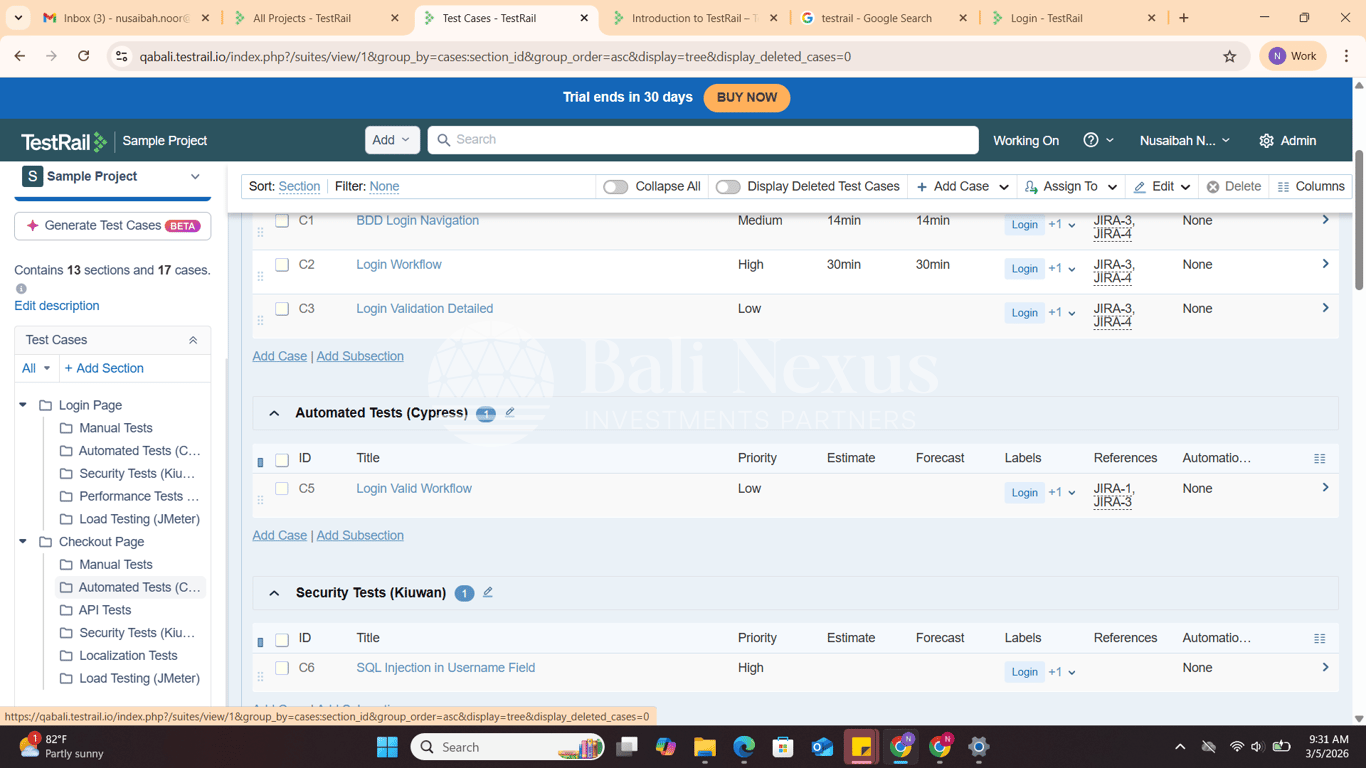1366x768 pixels.
Task: Open Outlook from the taskbar
Action: [x=822, y=747]
